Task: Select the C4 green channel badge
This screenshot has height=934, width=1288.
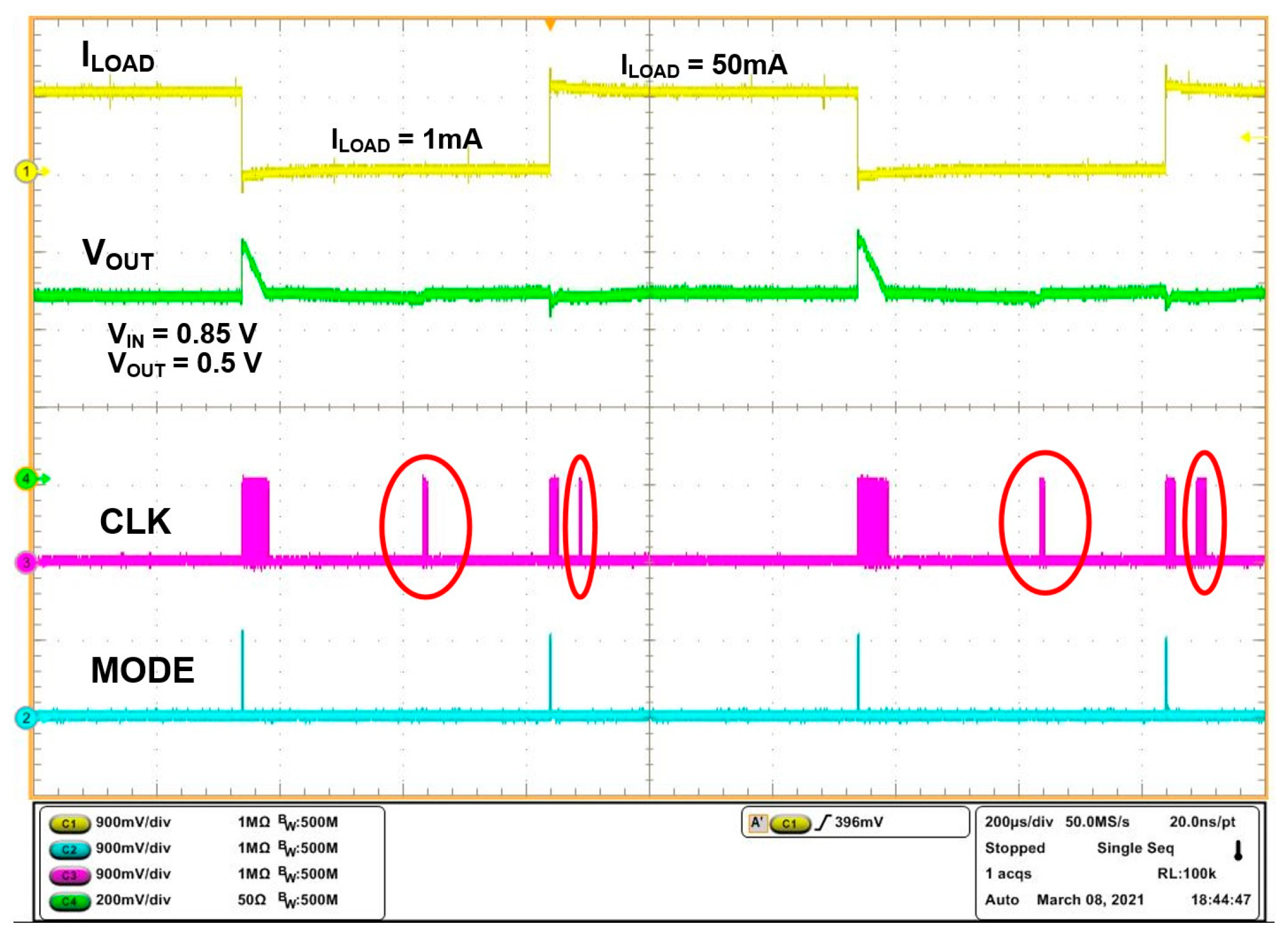Action: point(69,901)
